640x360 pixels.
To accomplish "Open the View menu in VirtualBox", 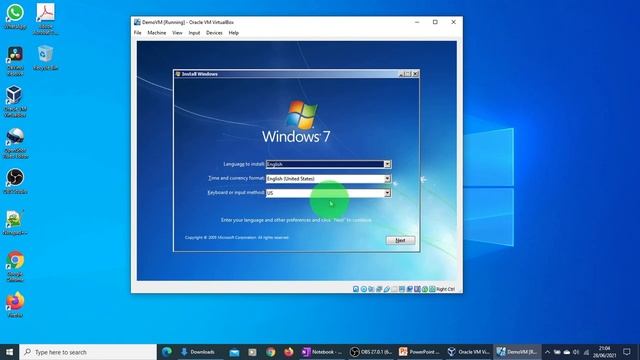I will [177, 33].
